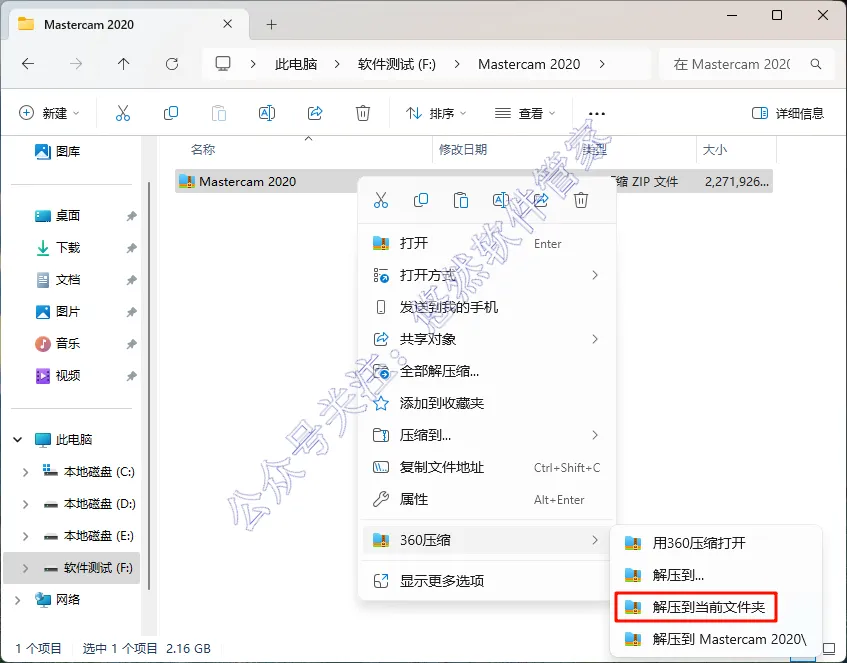847x663 pixels.
Task: Click the search magnifier icon
Action: 816,64
